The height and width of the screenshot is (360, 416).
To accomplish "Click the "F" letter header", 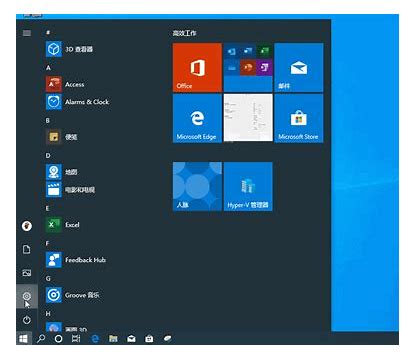I will coord(47,243).
